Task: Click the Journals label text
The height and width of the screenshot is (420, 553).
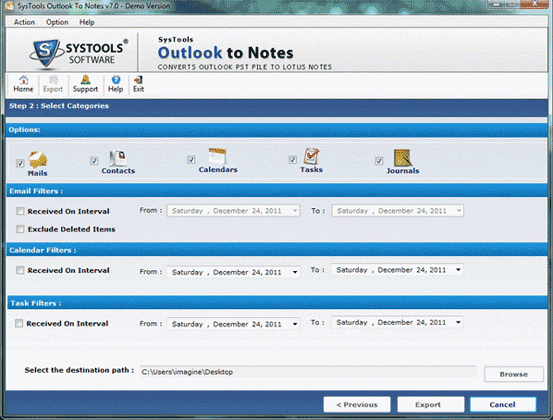Action: 403,171
